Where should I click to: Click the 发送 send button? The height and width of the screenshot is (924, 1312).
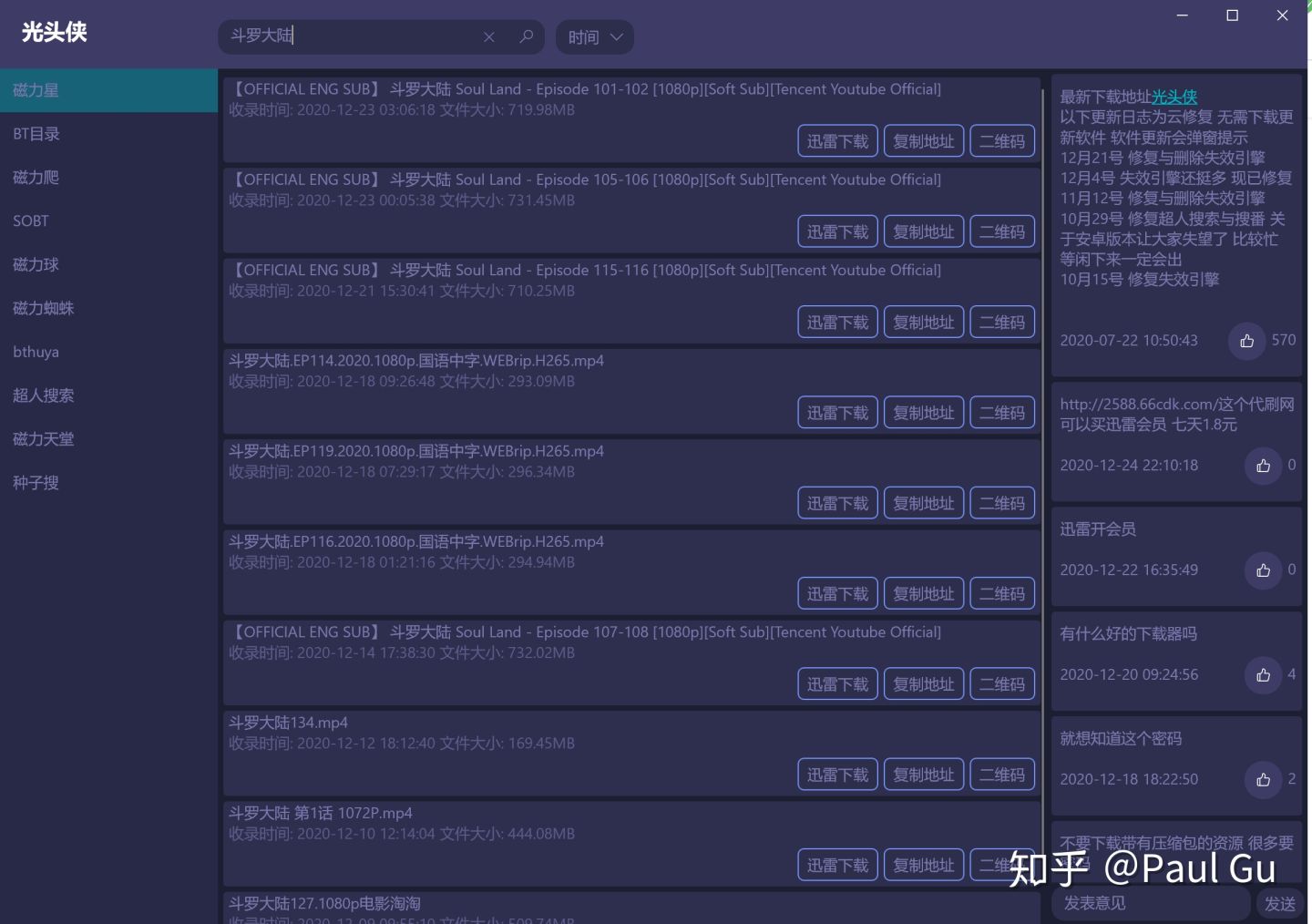[1279, 903]
